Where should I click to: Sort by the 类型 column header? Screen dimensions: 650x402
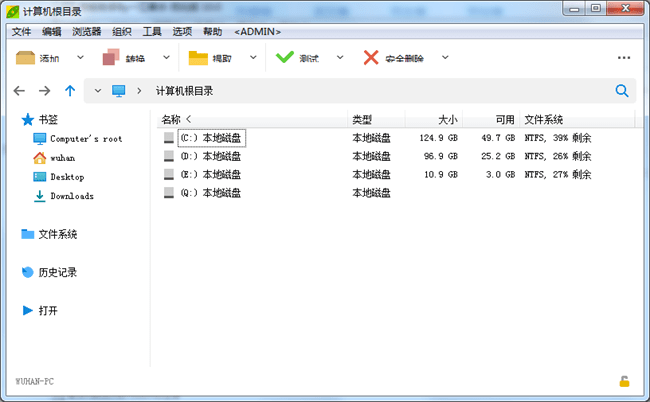pyautogui.click(x=376, y=120)
